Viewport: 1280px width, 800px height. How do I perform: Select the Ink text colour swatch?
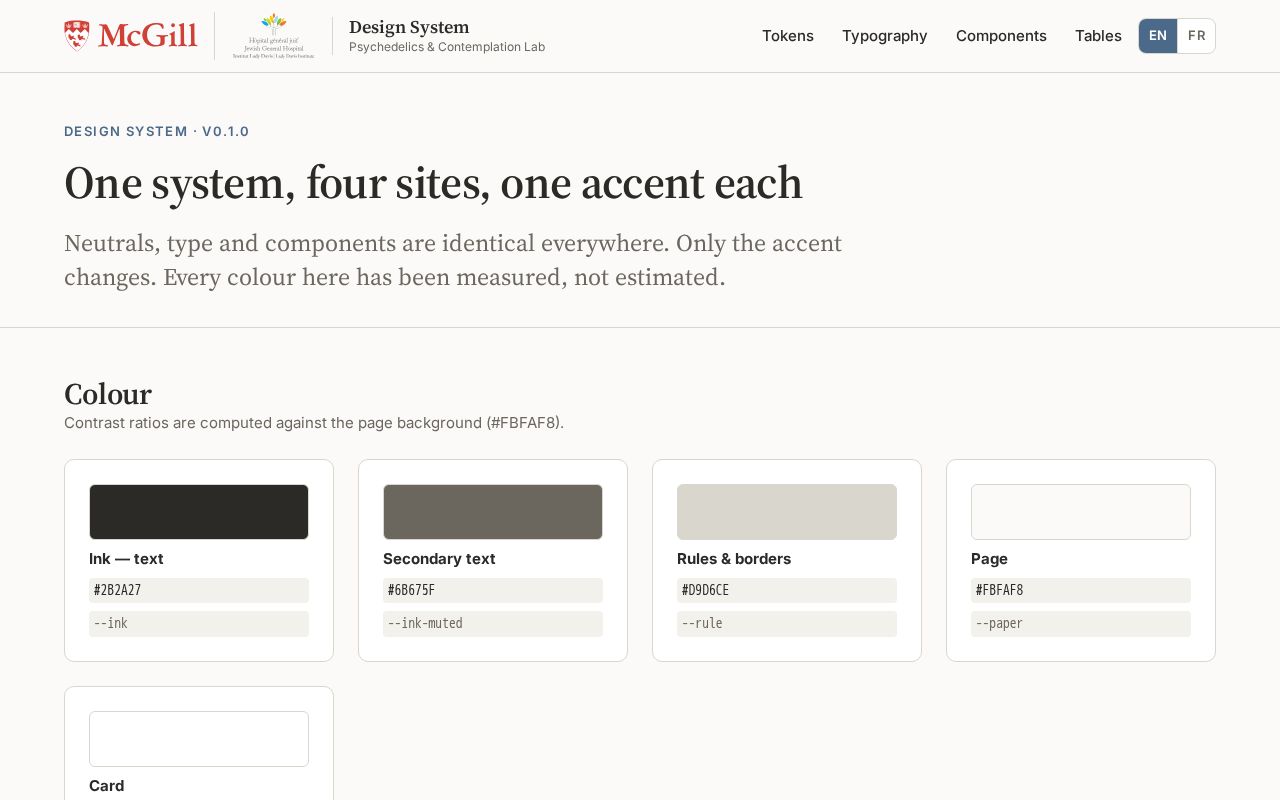pos(199,512)
